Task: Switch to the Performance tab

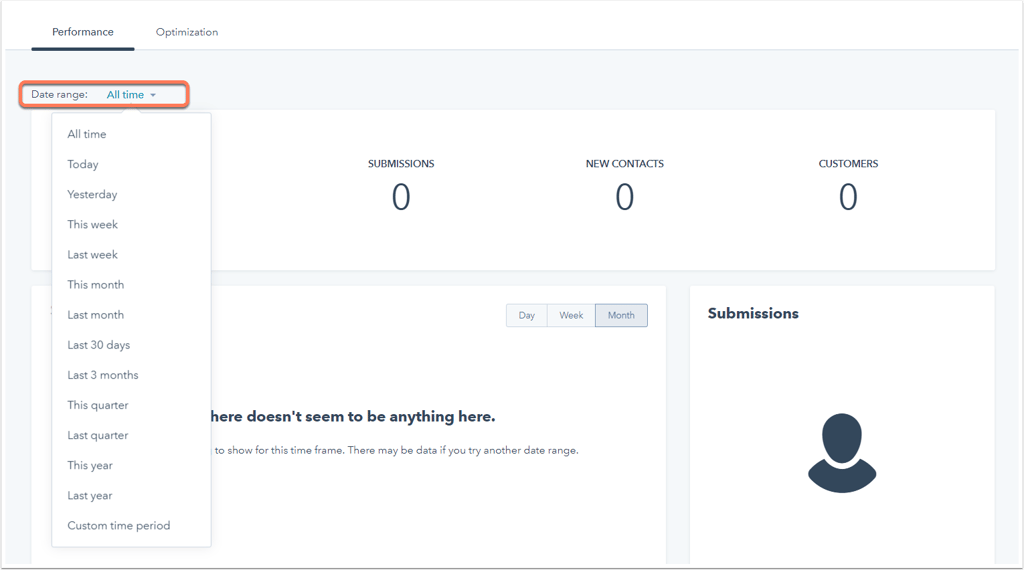Action: click(x=83, y=32)
